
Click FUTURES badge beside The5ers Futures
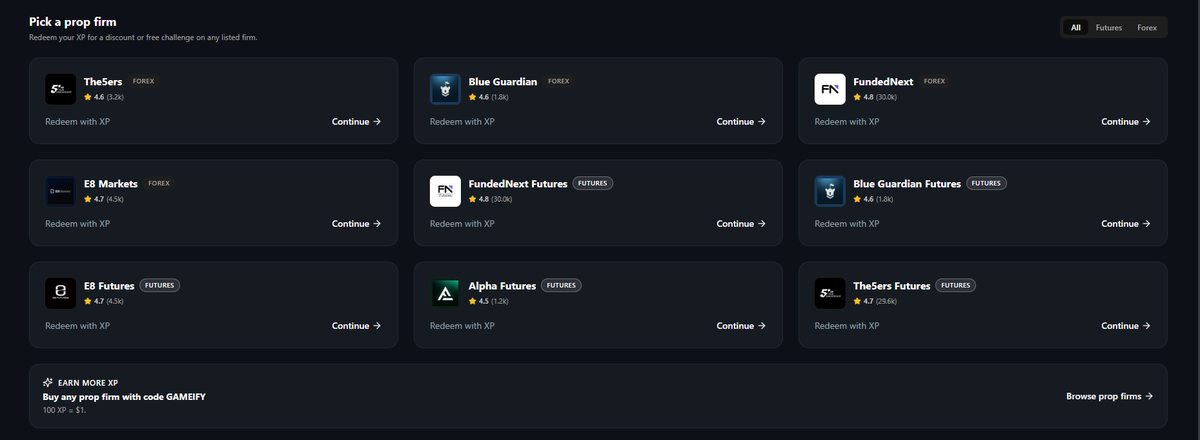(x=955, y=285)
